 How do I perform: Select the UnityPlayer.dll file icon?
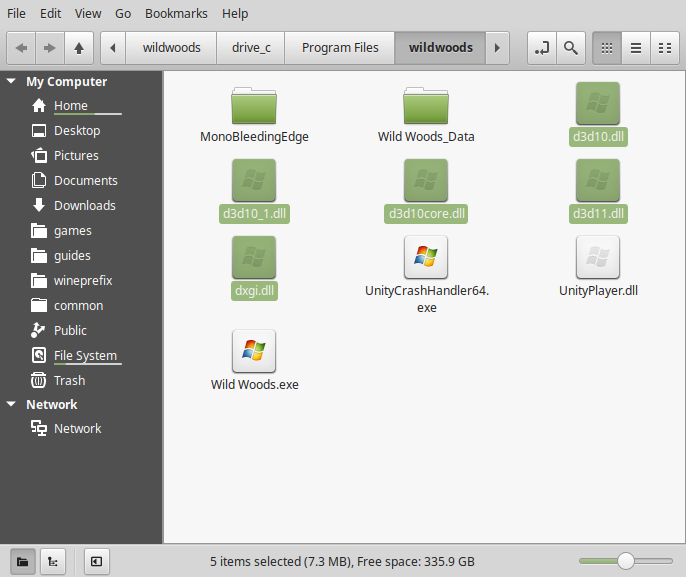tap(598, 258)
